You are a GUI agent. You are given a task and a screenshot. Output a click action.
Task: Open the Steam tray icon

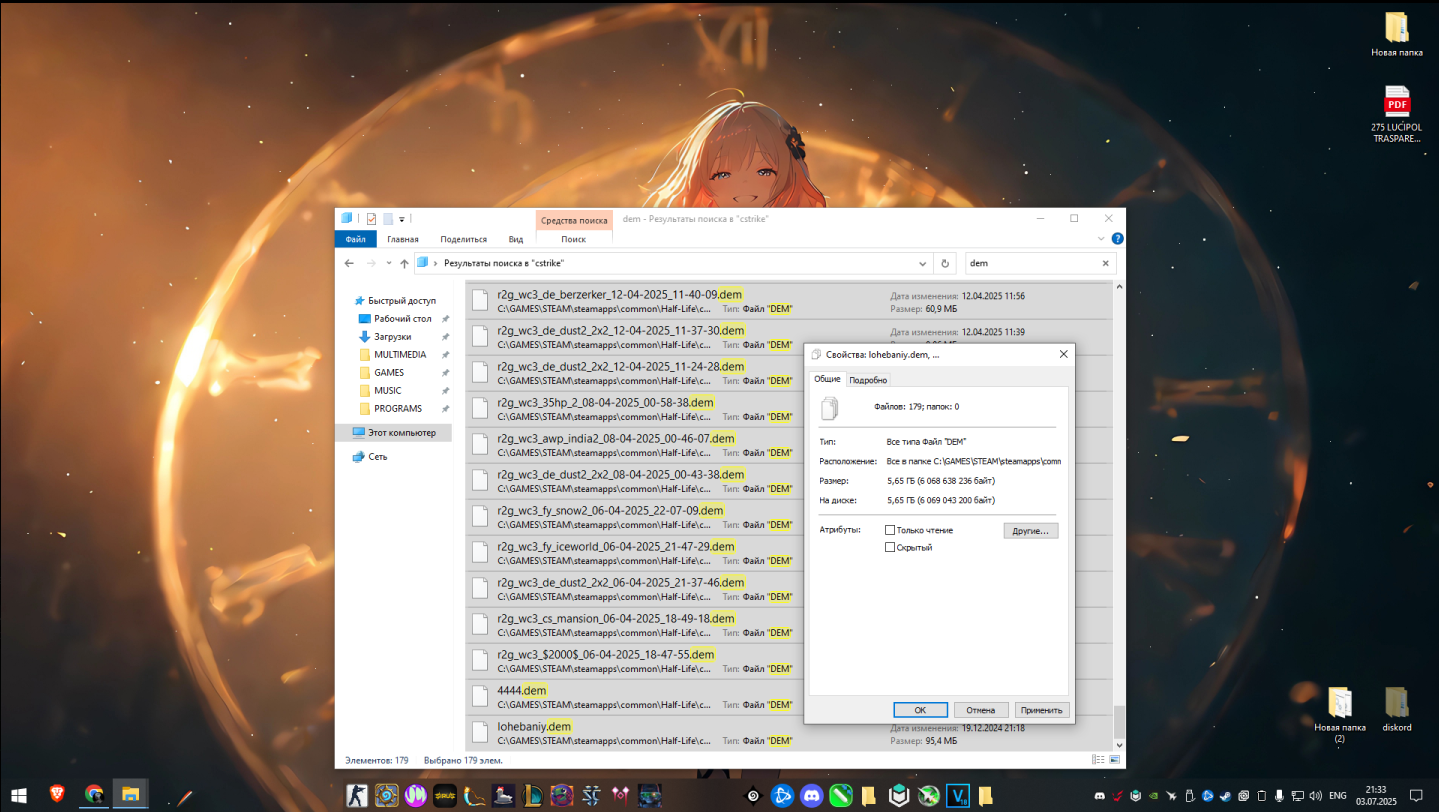click(x=1225, y=796)
